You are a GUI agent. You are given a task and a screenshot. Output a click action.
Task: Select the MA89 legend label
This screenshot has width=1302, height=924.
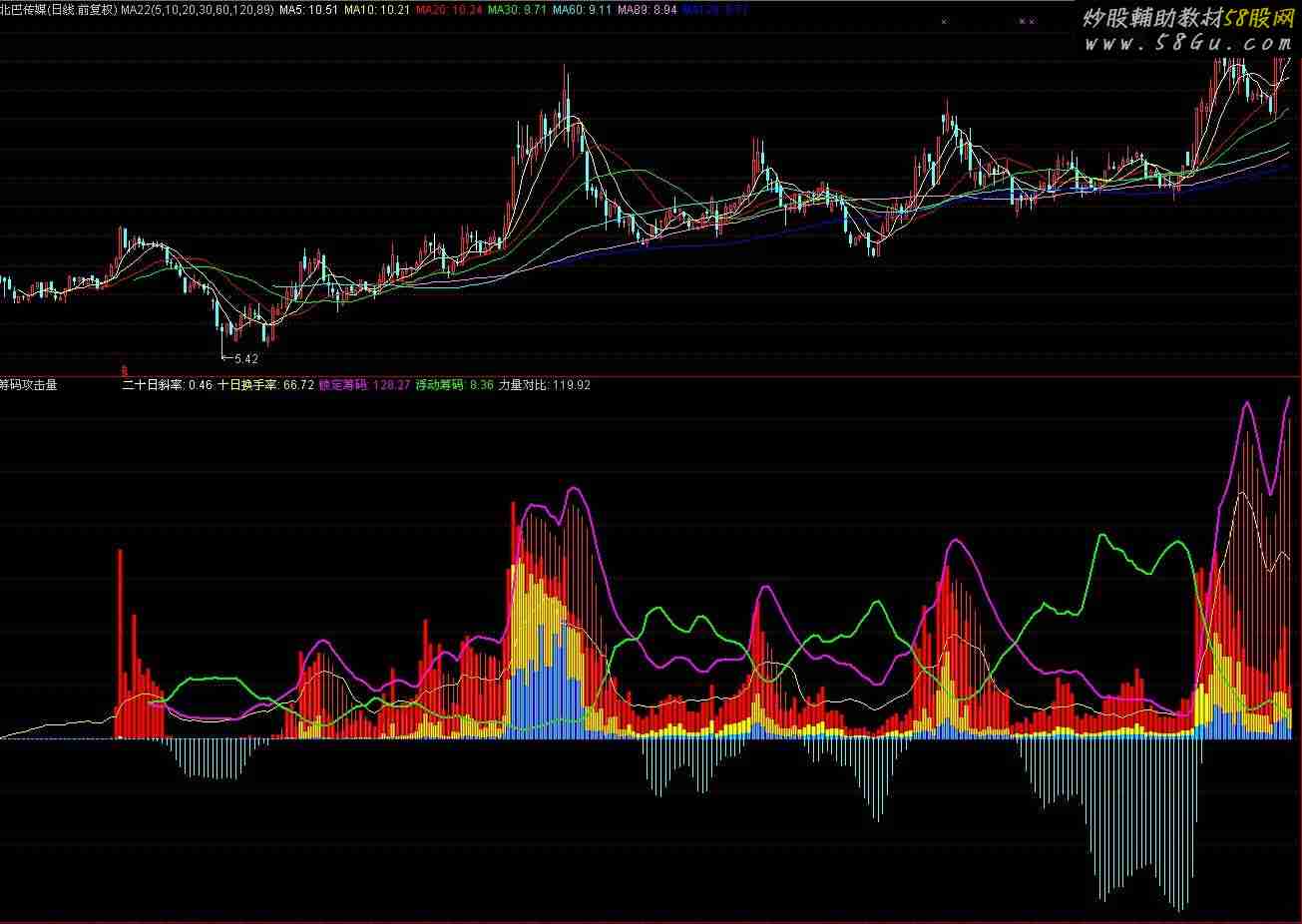648,10
